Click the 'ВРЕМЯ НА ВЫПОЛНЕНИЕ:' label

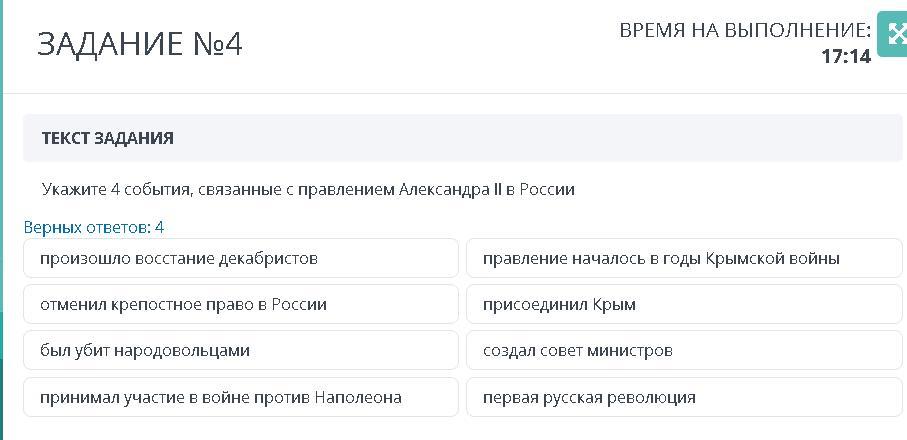(745, 31)
